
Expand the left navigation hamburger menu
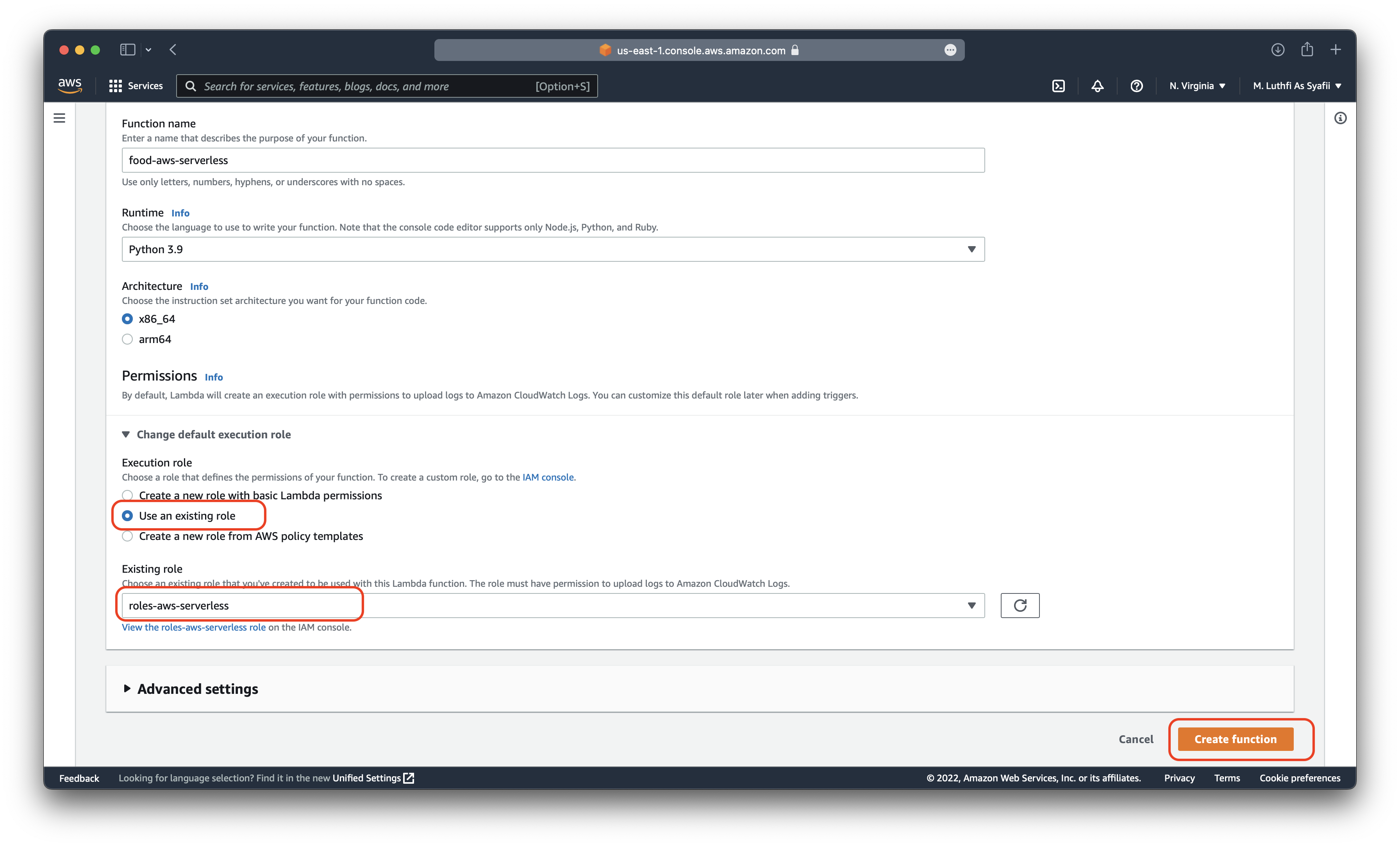pyautogui.click(x=59, y=118)
